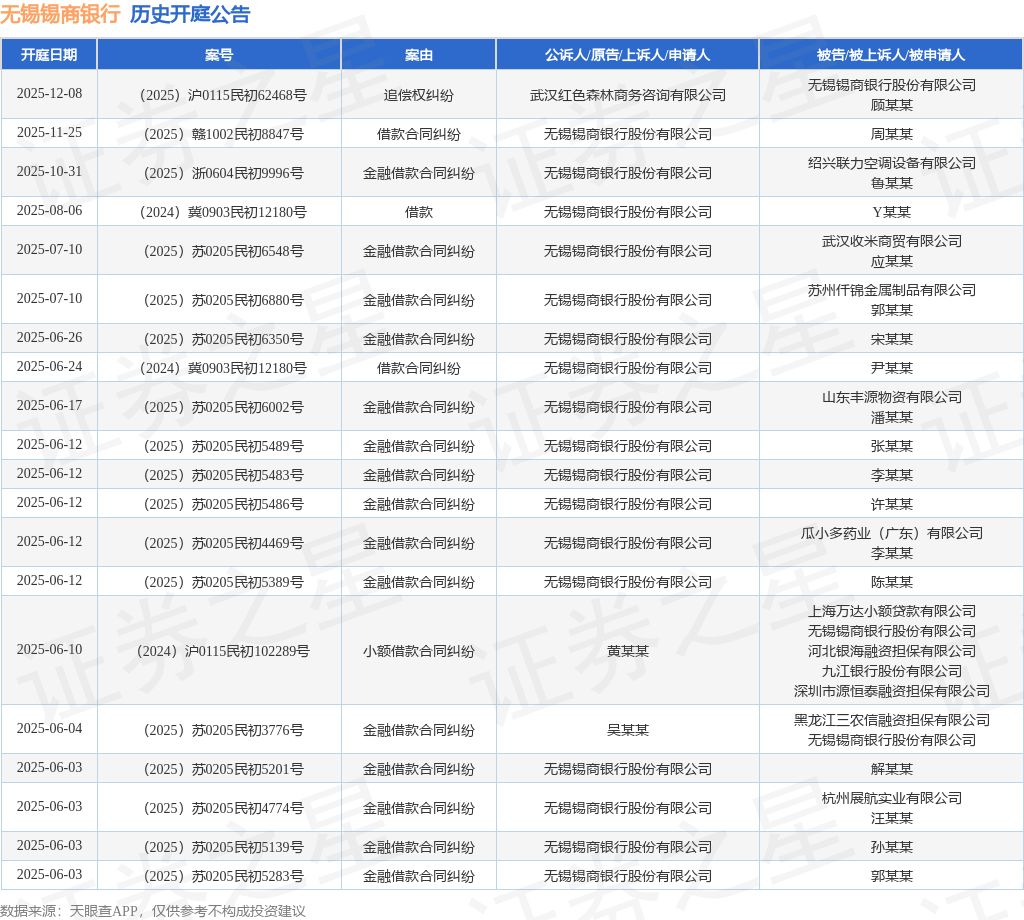Click defendant 许某某

(891, 504)
